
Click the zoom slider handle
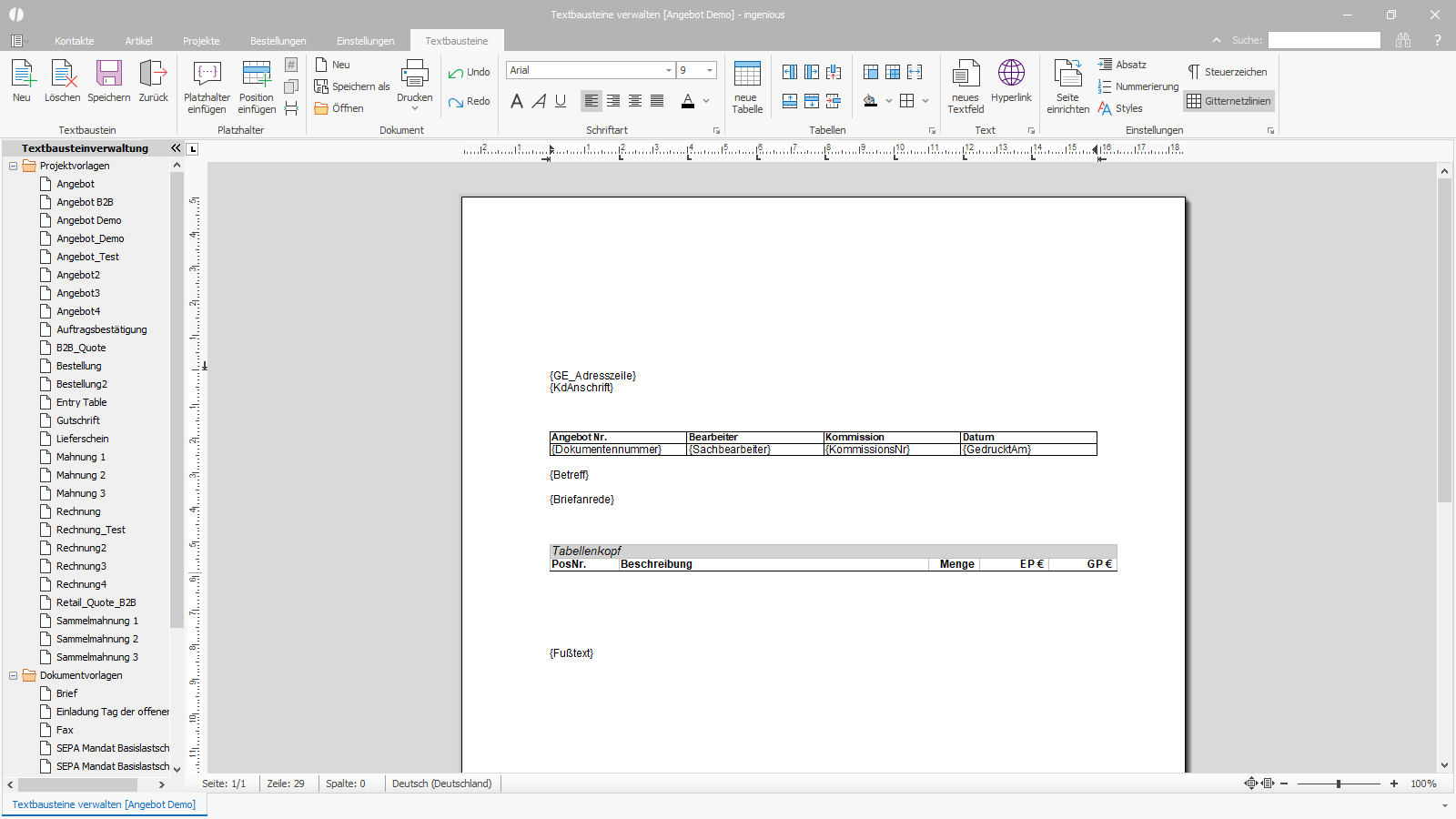tap(1339, 784)
